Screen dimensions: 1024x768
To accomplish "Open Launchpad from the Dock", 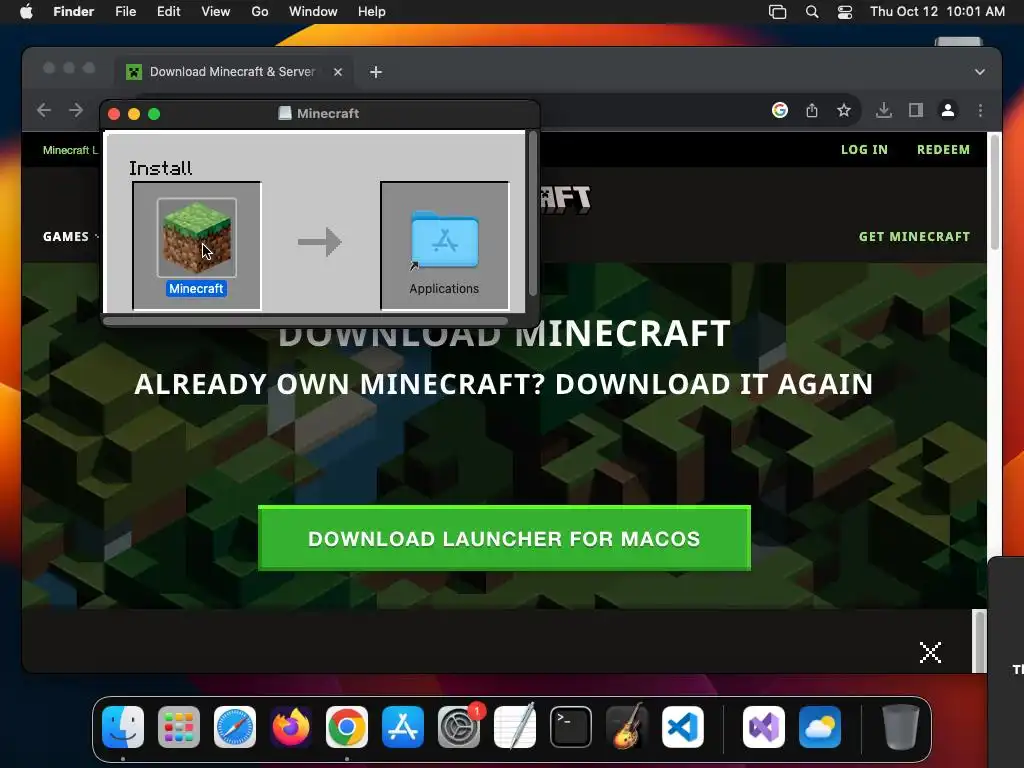I will 179,727.
